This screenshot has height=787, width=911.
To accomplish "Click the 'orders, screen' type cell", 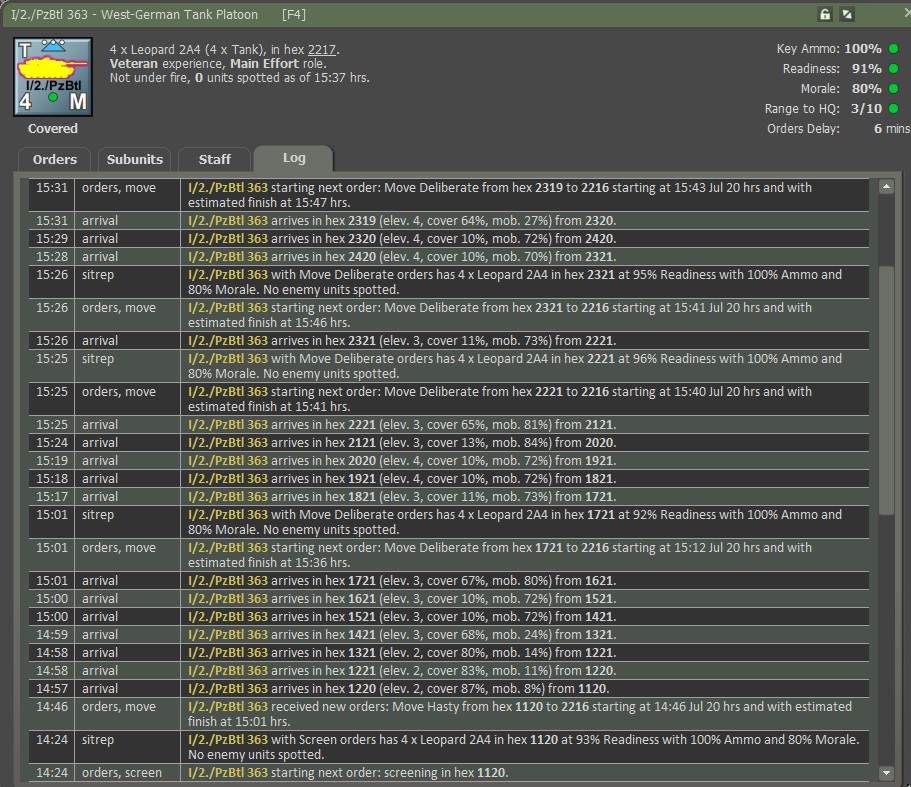I will click(127, 773).
